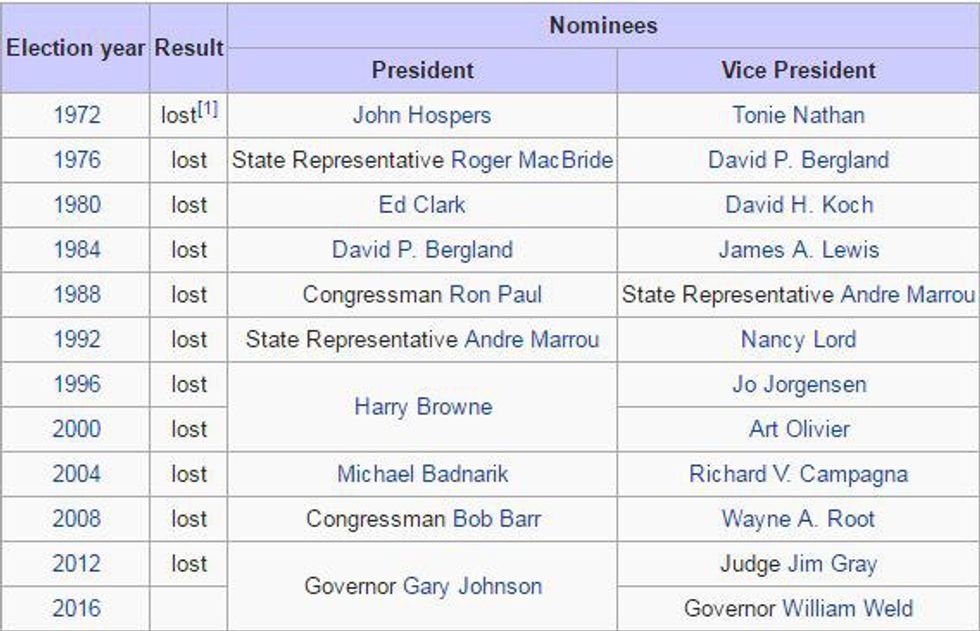Click the James A. Lewis link
This screenshot has width=980, height=631.
pos(798,250)
